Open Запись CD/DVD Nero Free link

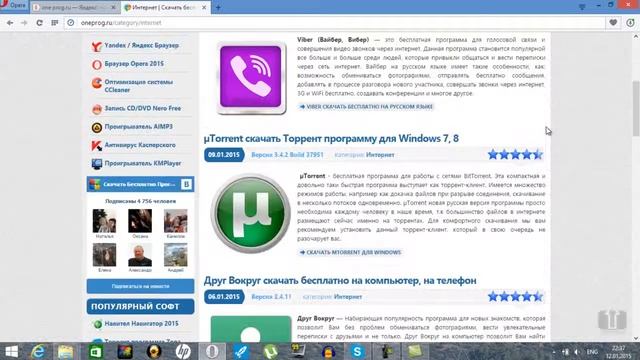(x=142, y=108)
